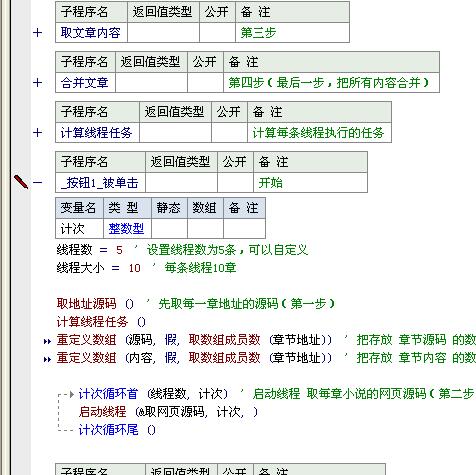The height and width of the screenshot is (475, 476).
Task: Click arrow icon beside 重定义数组 (源码 line
Action: click(x=47, y=341)
